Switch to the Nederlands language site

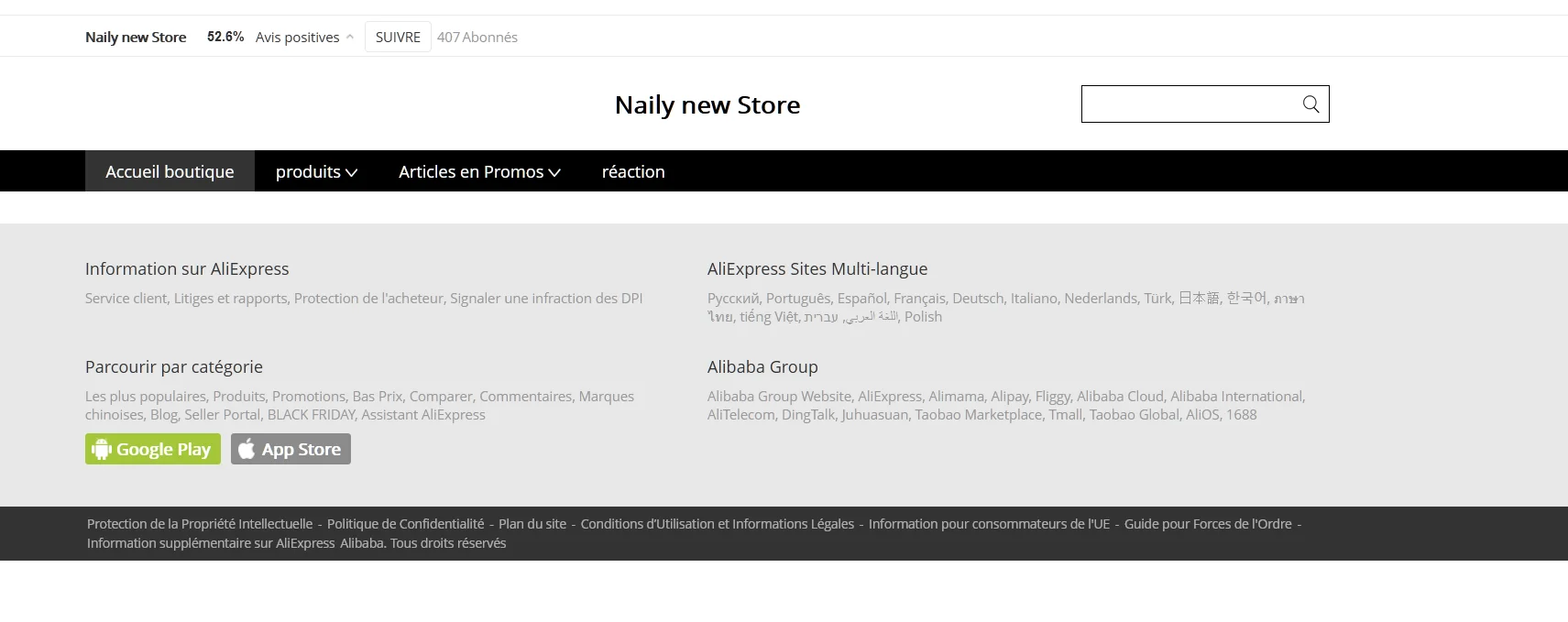click(1101, 299)
